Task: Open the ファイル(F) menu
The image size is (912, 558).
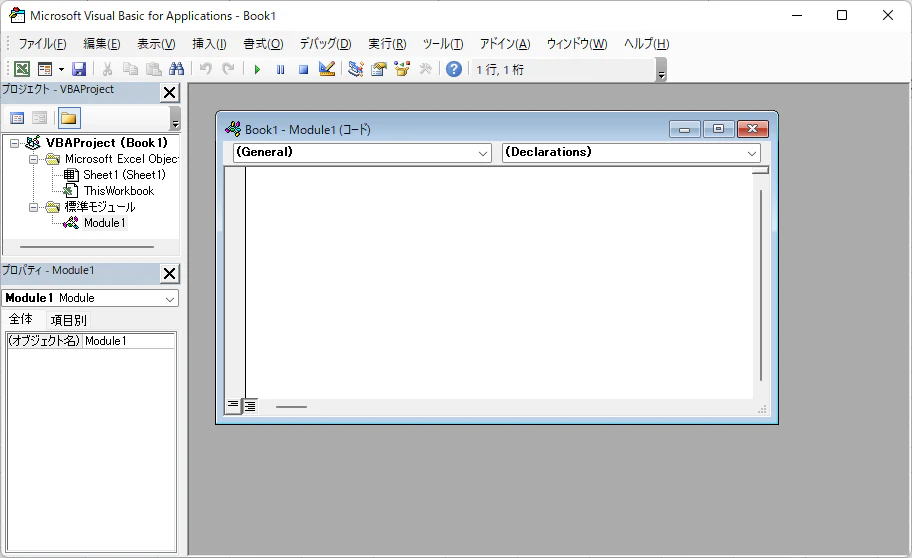Action: click(42, 44)
